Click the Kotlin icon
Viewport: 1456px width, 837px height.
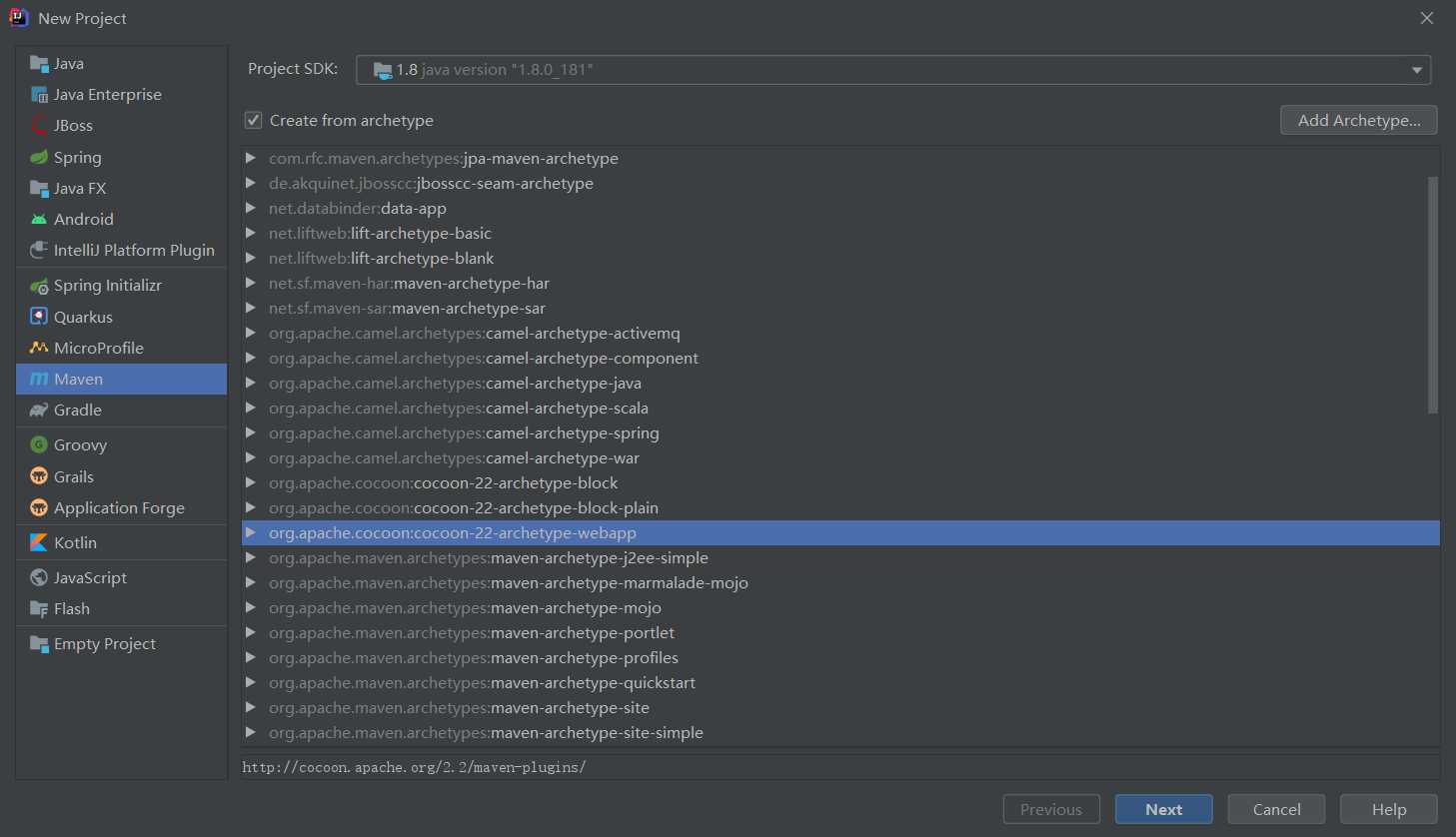[39, 542]
